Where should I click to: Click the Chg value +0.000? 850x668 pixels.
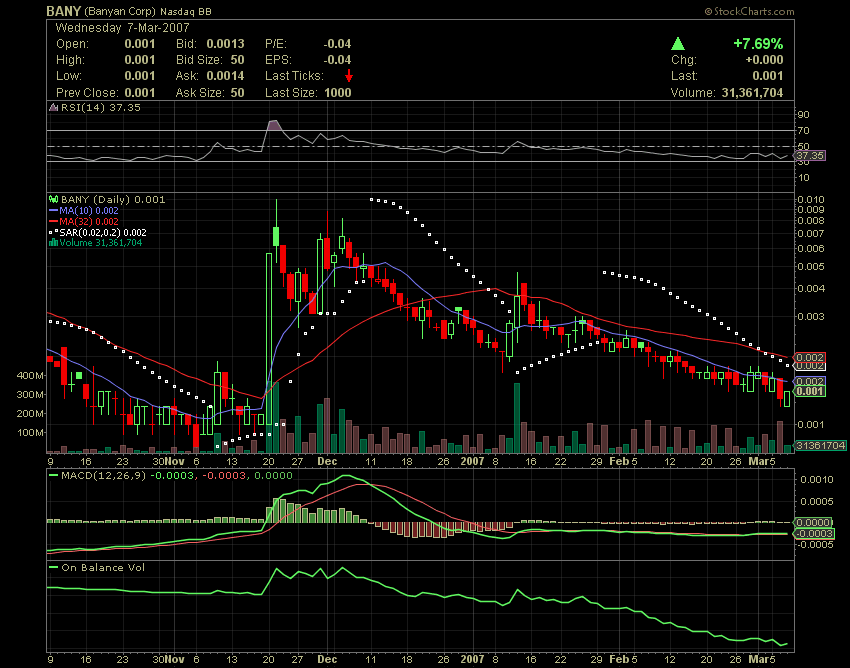pos(764,60)
